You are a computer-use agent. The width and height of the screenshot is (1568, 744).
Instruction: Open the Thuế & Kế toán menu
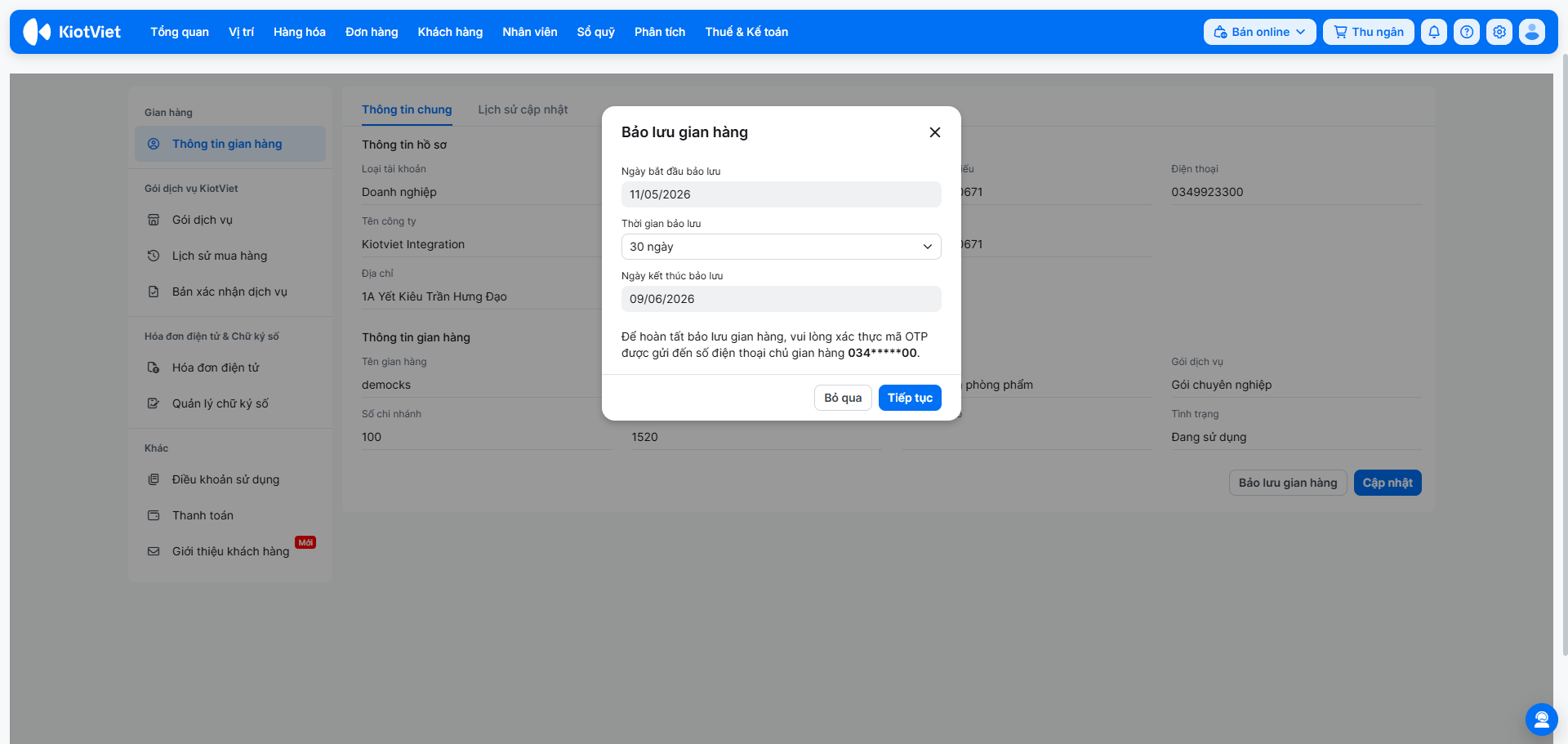pos(746,32)
